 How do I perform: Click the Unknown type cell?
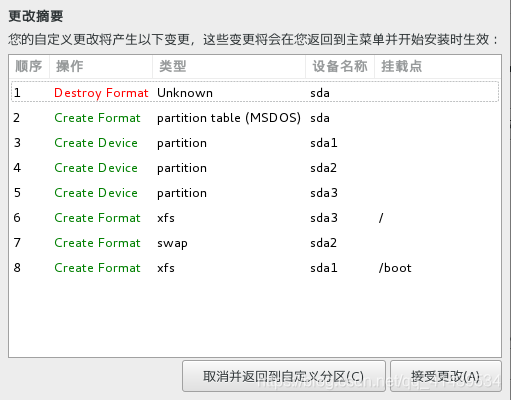tap(185, 93)
